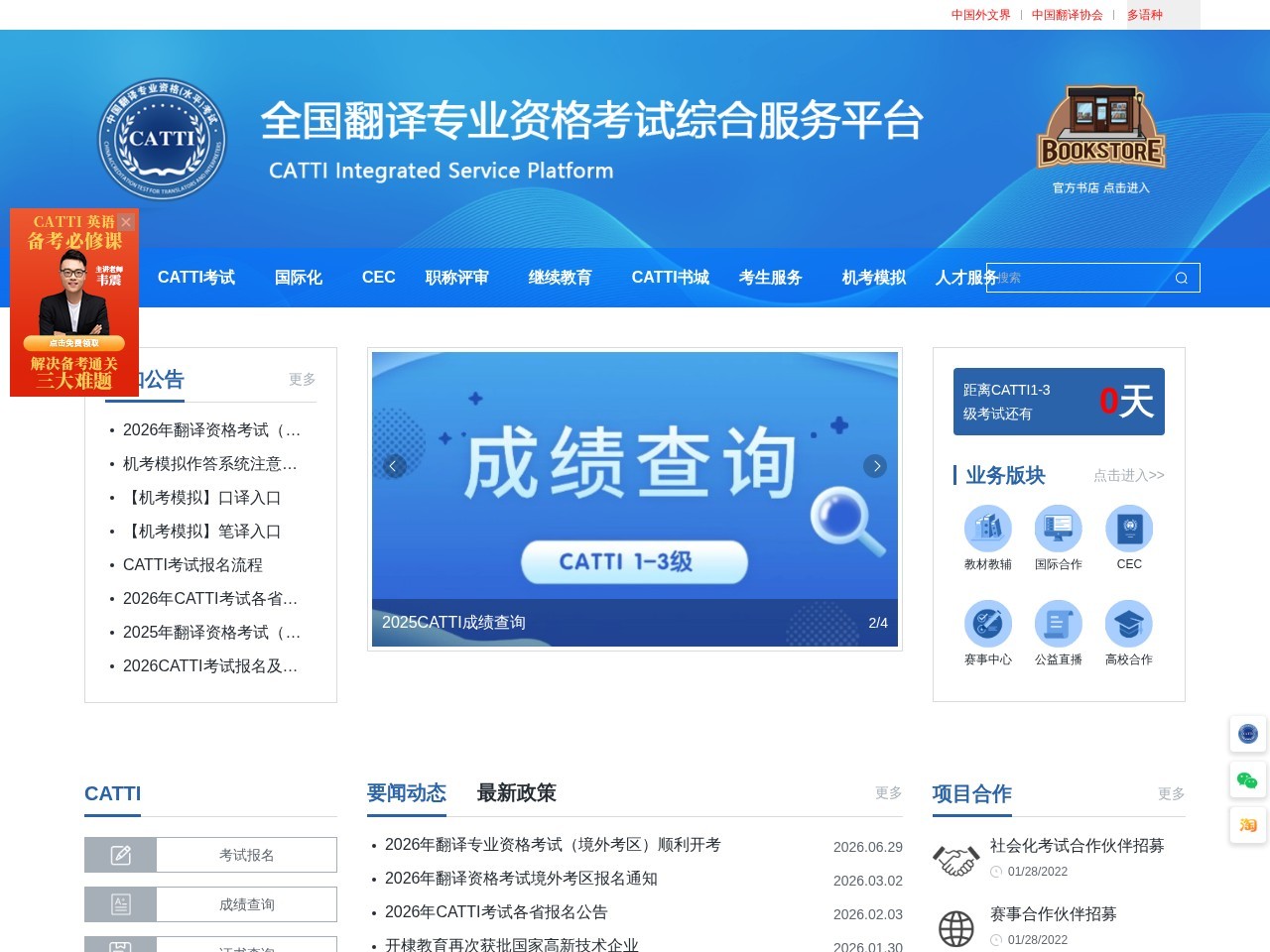This screenshot has height=952, width=1270.
Task: Open 【机考模拟】口译入口 announcement
Action: point(202,498)
